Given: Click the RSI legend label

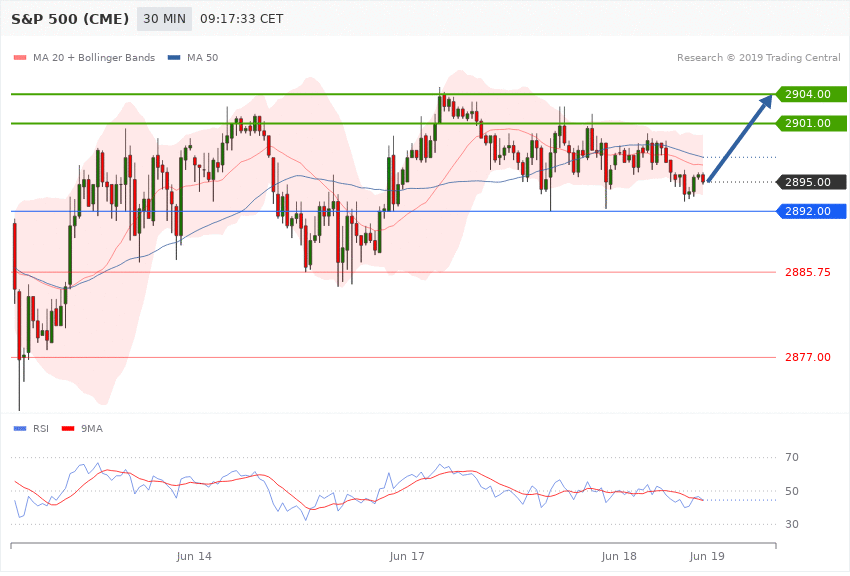Looking at the screenshot, I should 41,429.
